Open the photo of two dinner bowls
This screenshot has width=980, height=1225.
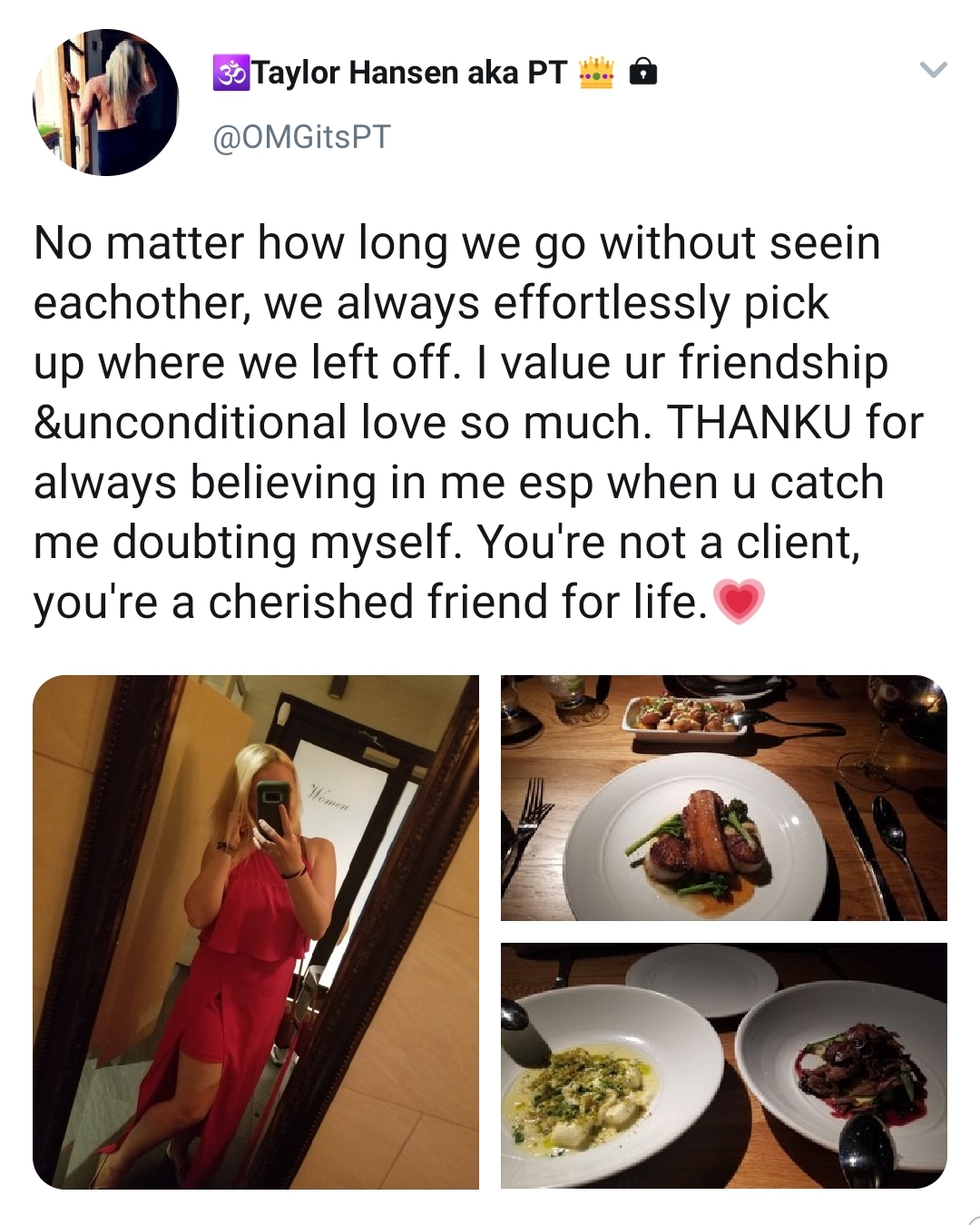click(x=723, y=1065)
